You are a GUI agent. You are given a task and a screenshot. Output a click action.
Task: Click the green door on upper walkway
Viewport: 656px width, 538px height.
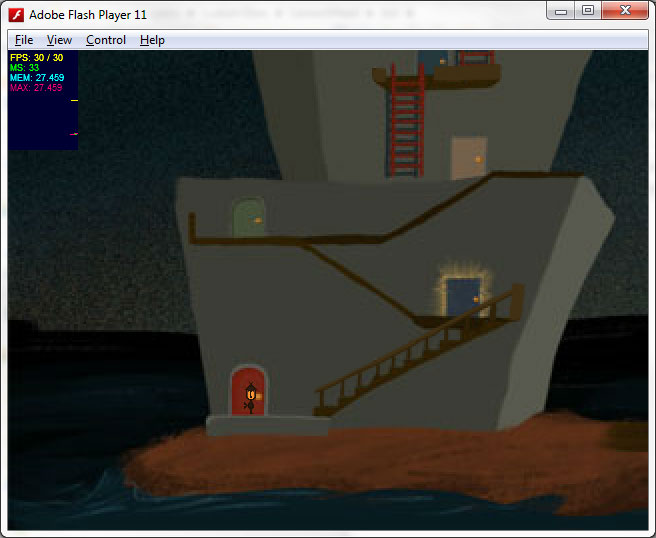[249, 218]
